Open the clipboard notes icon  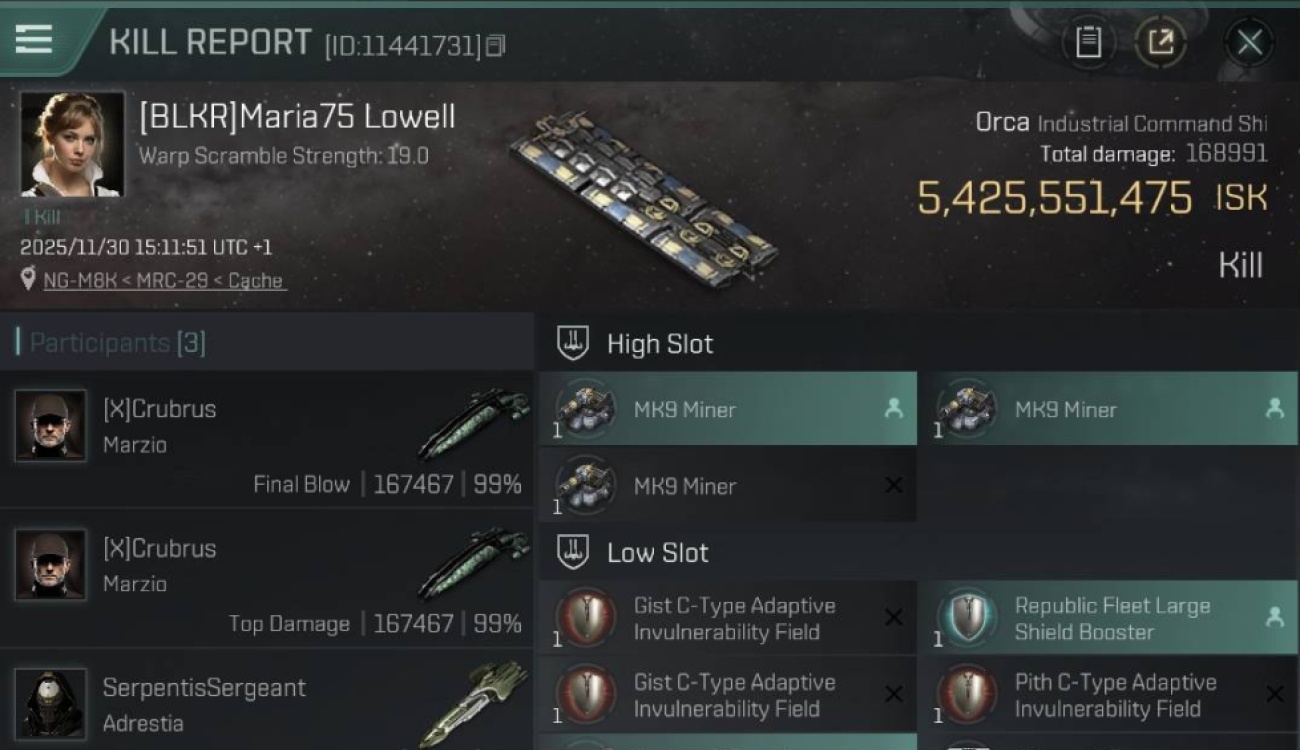pyautogui.click(x=1088, y=42)
